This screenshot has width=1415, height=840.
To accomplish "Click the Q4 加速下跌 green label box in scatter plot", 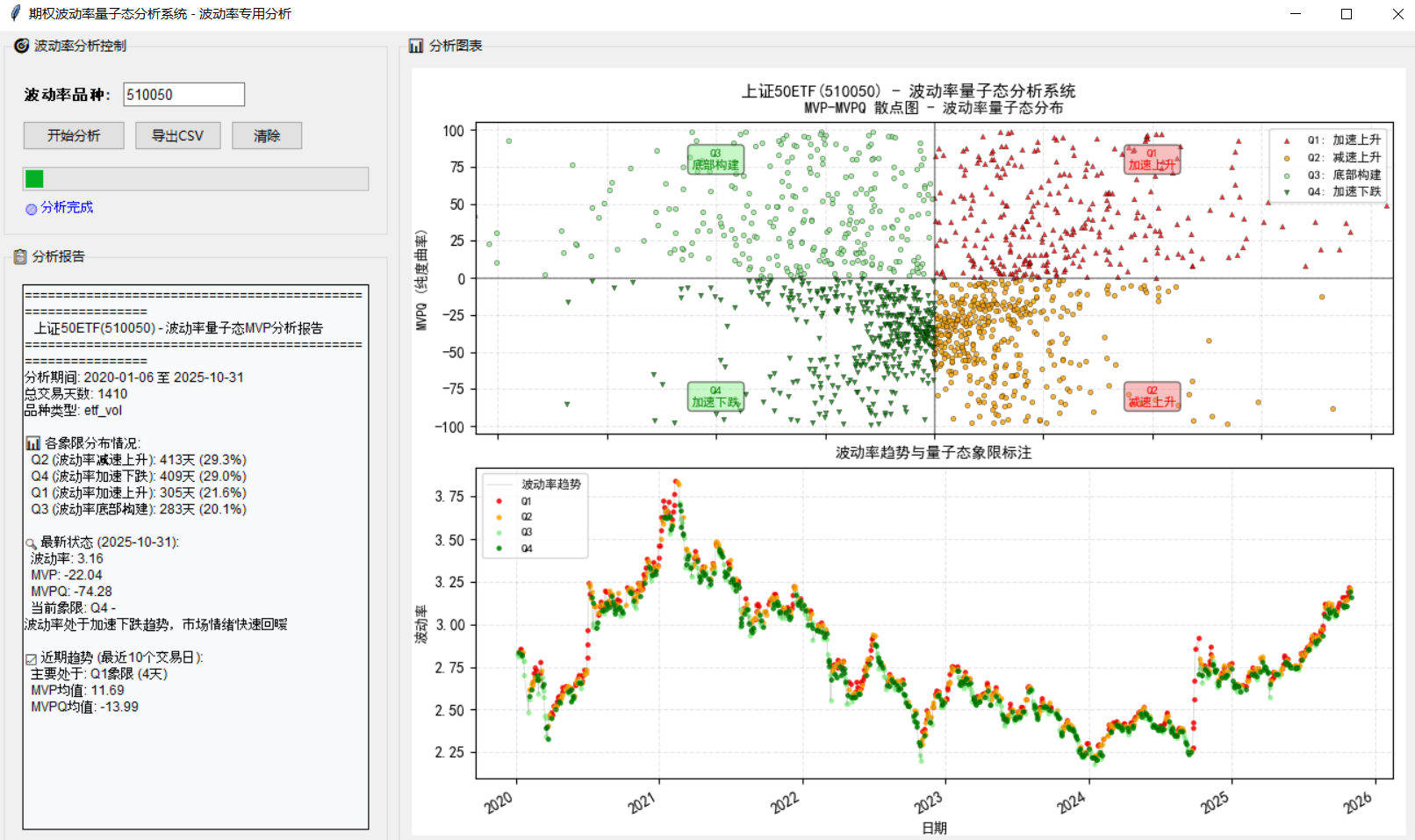I will click(x=715, y=396).
